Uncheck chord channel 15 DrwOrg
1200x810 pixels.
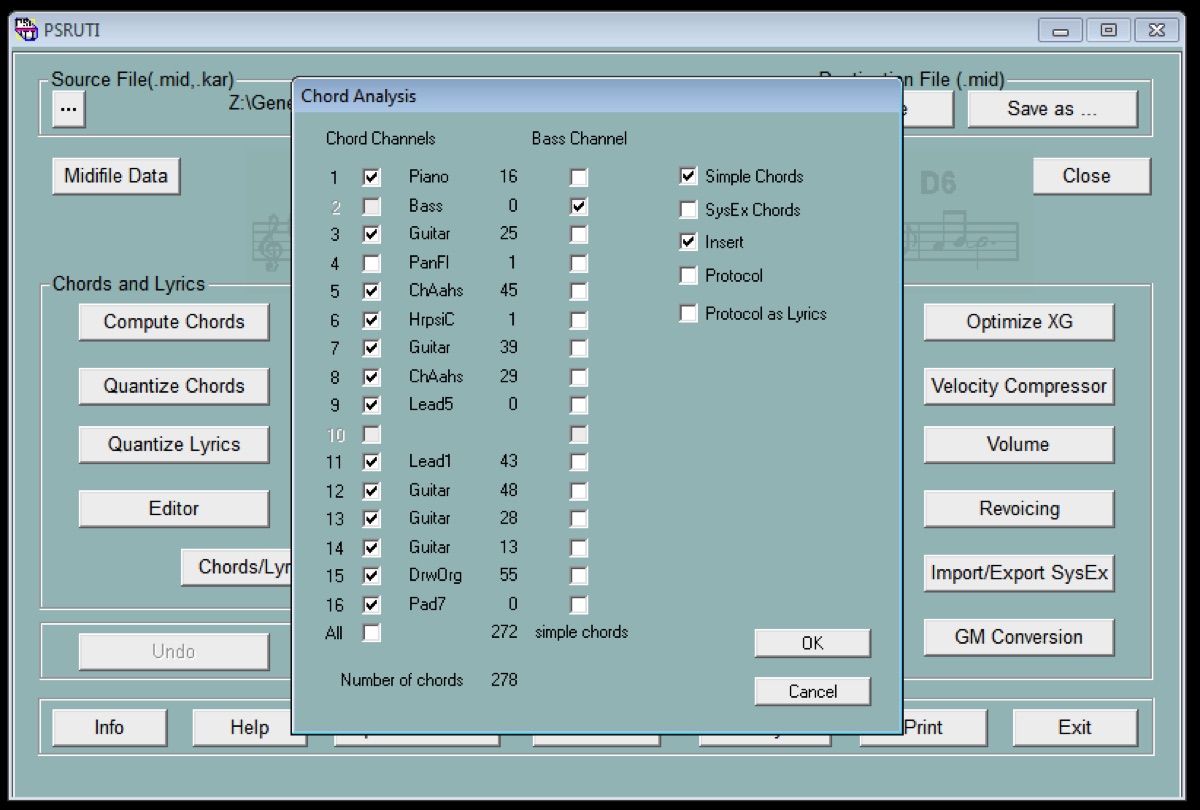click(x=372, y=576)
